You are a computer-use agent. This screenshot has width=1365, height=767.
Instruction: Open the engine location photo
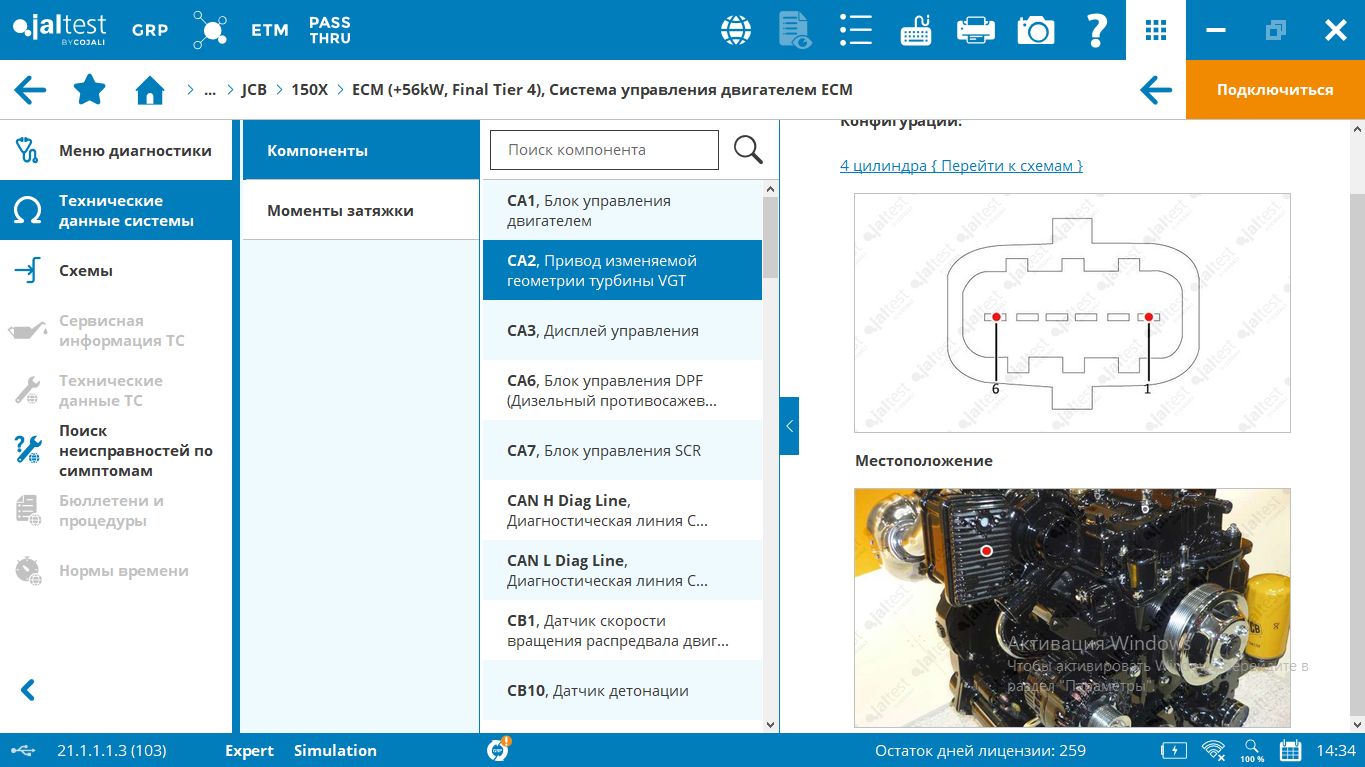(x=1072, y=608)
